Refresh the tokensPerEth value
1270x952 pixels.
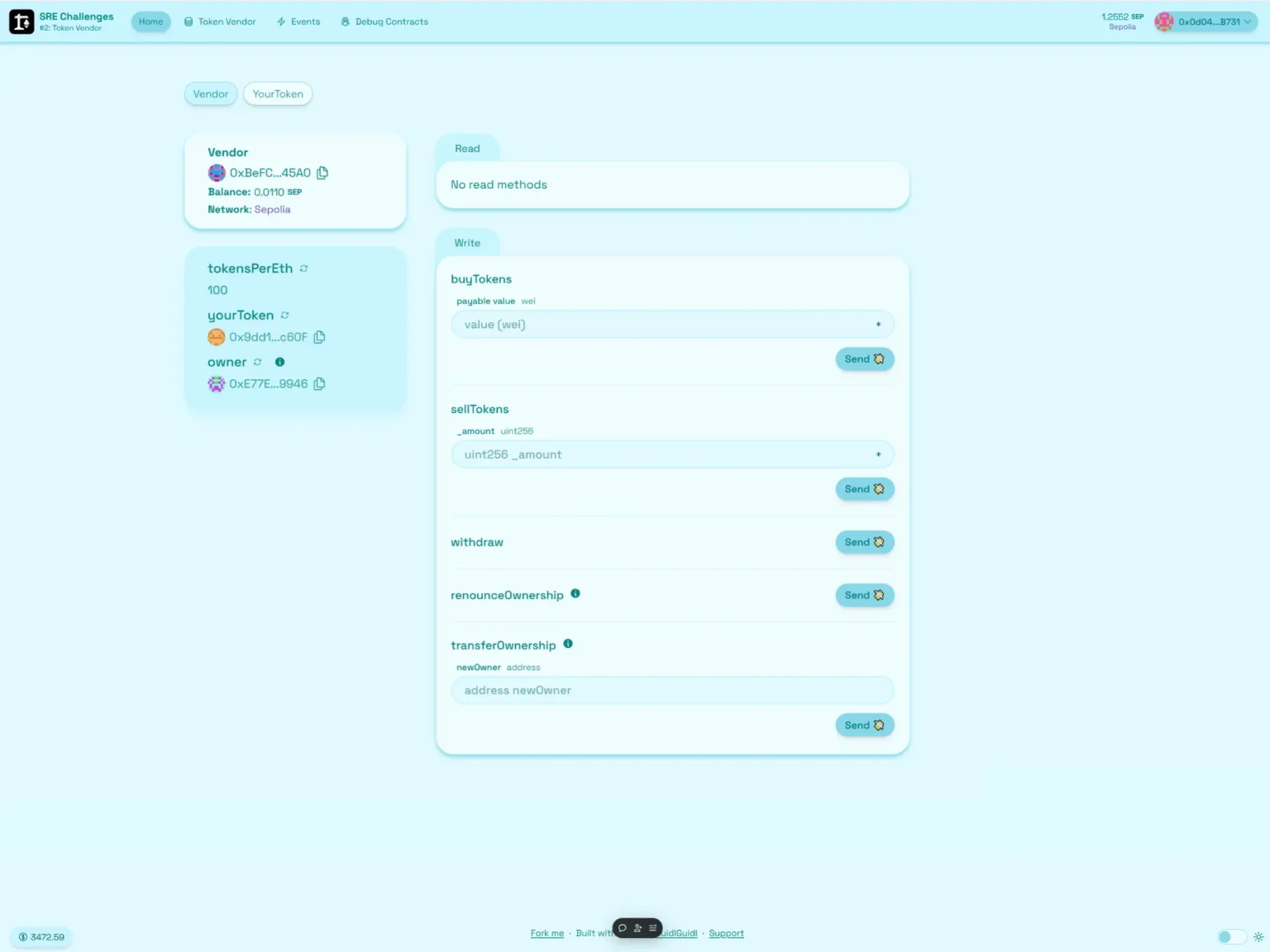303,268
